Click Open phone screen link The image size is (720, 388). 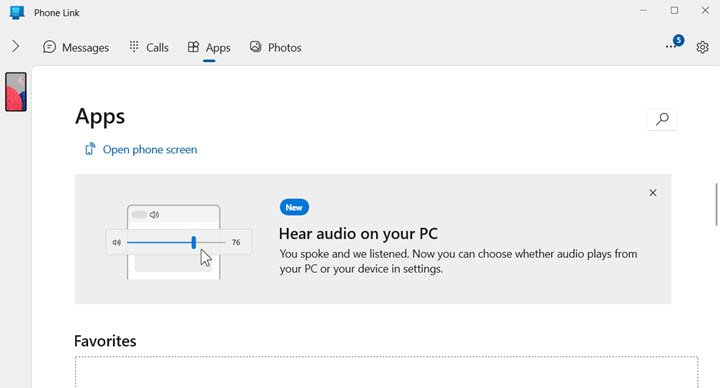click(141, 149)
